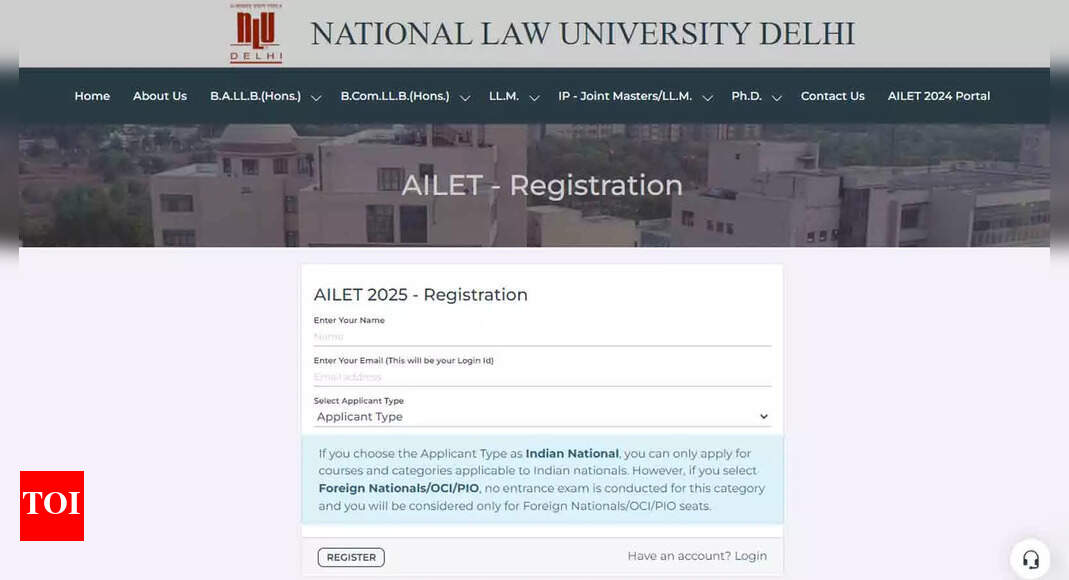Click the Foreign Nationals/OCI/PIO highlighted text
Image resolution: width=1069 pixels, height=580 pixels.
(x=398, y=488)
